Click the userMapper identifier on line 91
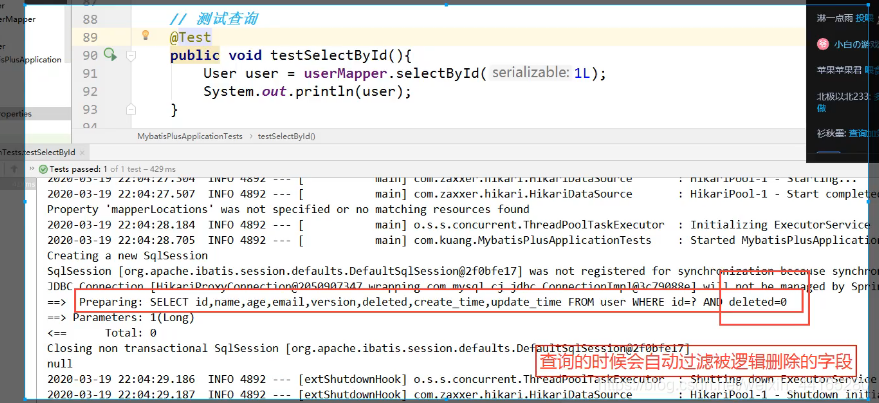 (x=345, y=73)
